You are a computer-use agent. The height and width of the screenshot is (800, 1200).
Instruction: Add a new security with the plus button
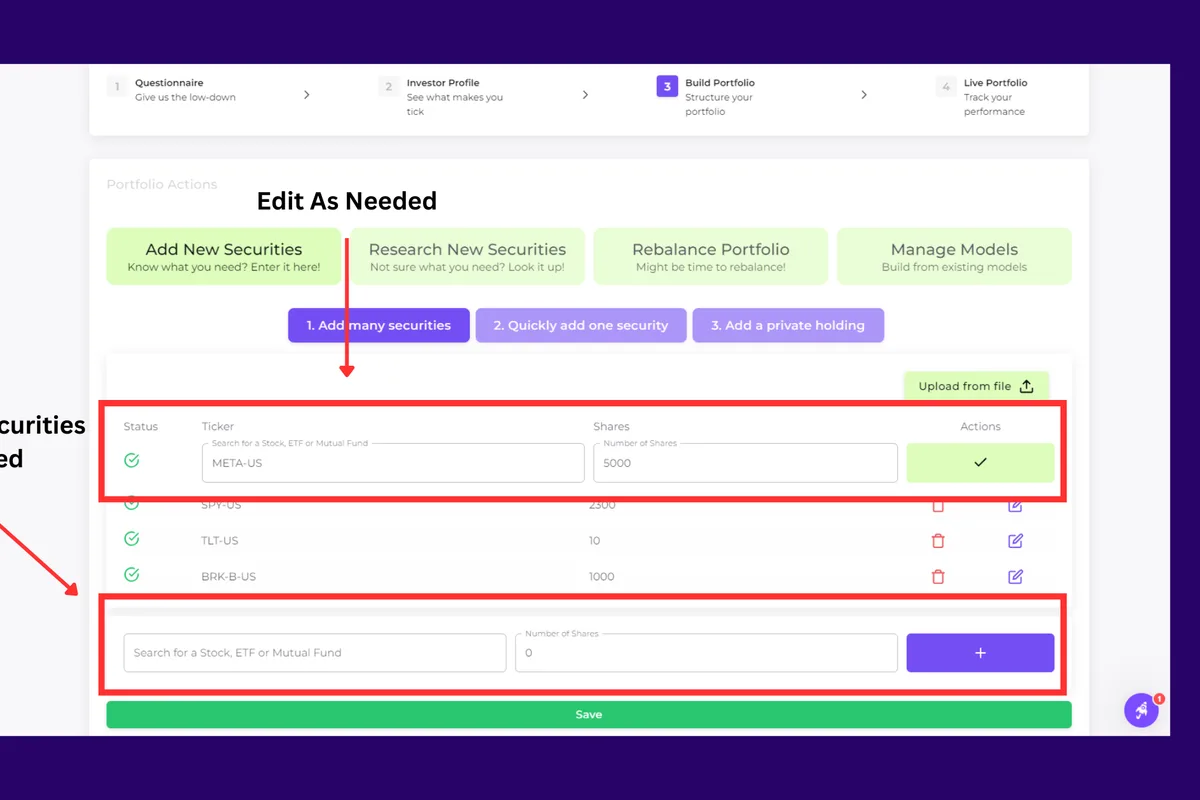point(980,652)
